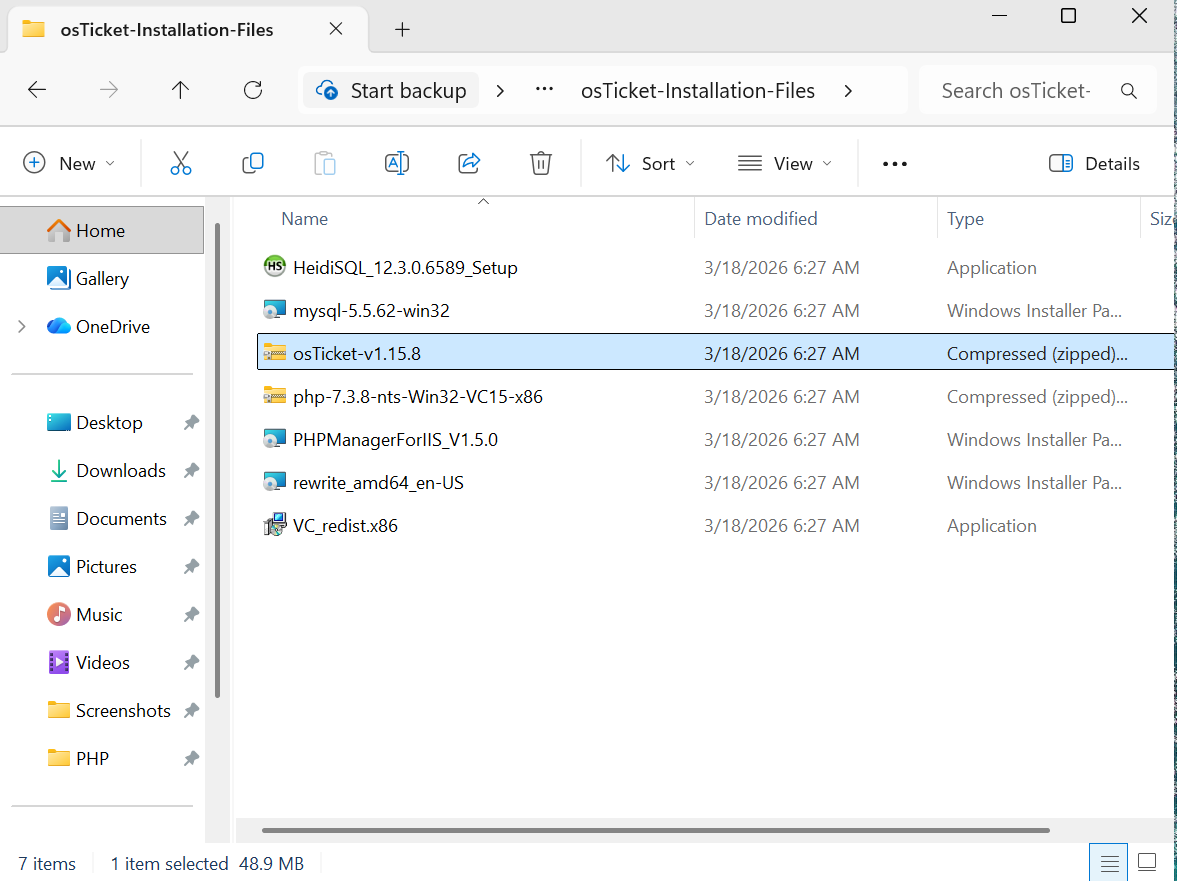Image resolution: width=1177 pixels, height=881 pixels.
Task: Click the pin icon beside Screenshots
Action: [191, 711]
